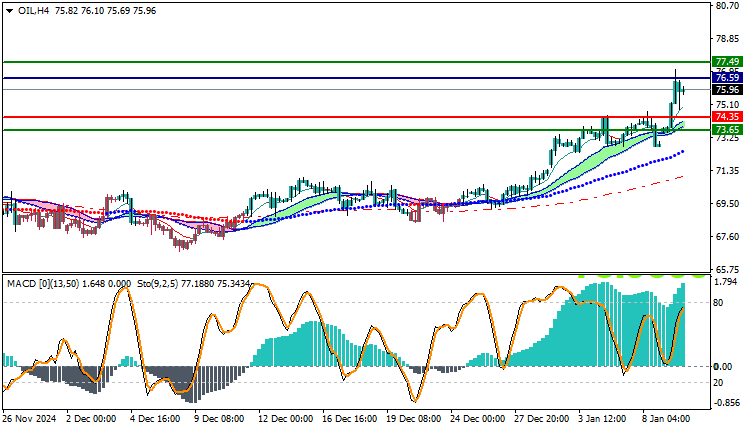
Task: Select the 74.35 red price label
Action: coord(727,117)
